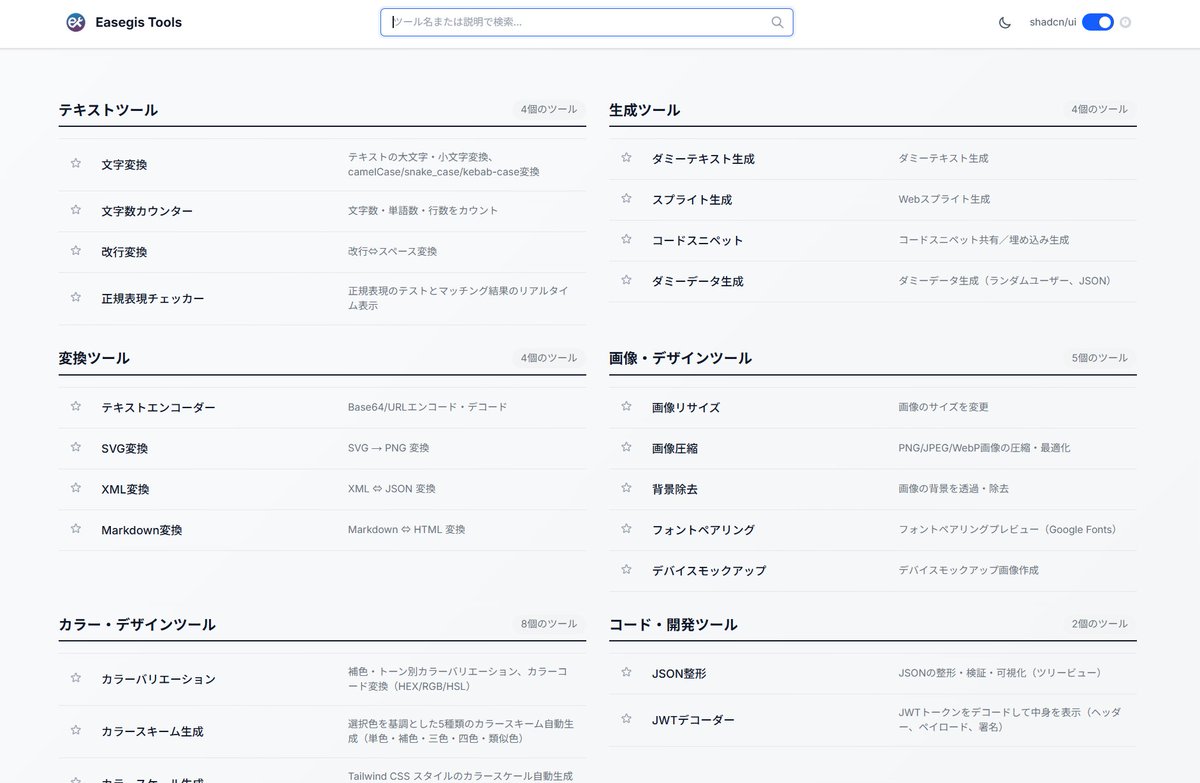Click the 5個のツール count badge
The width and height of the screenshot is (1200, 783).
click(1099, 357)
